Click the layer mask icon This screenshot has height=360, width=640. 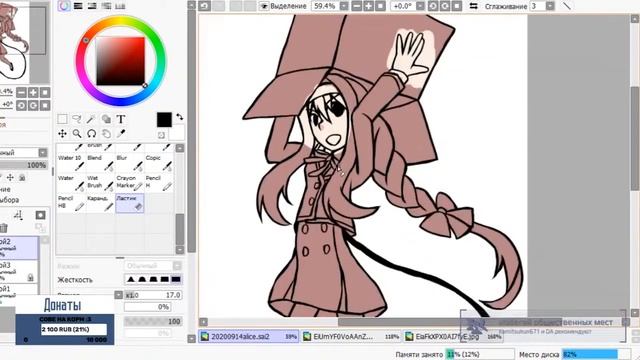(40, 215)
